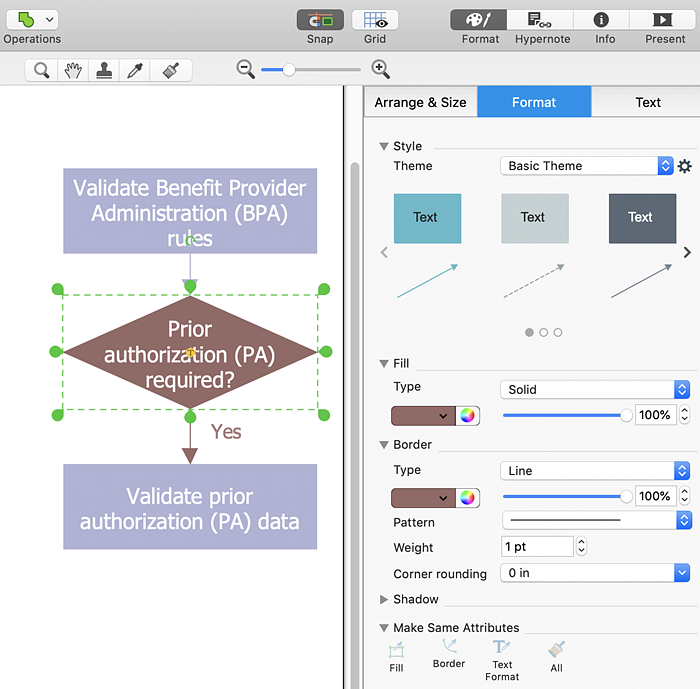The image size is (700, 689).
Task: Click Make Same Border button
Action: pos(449,654)
